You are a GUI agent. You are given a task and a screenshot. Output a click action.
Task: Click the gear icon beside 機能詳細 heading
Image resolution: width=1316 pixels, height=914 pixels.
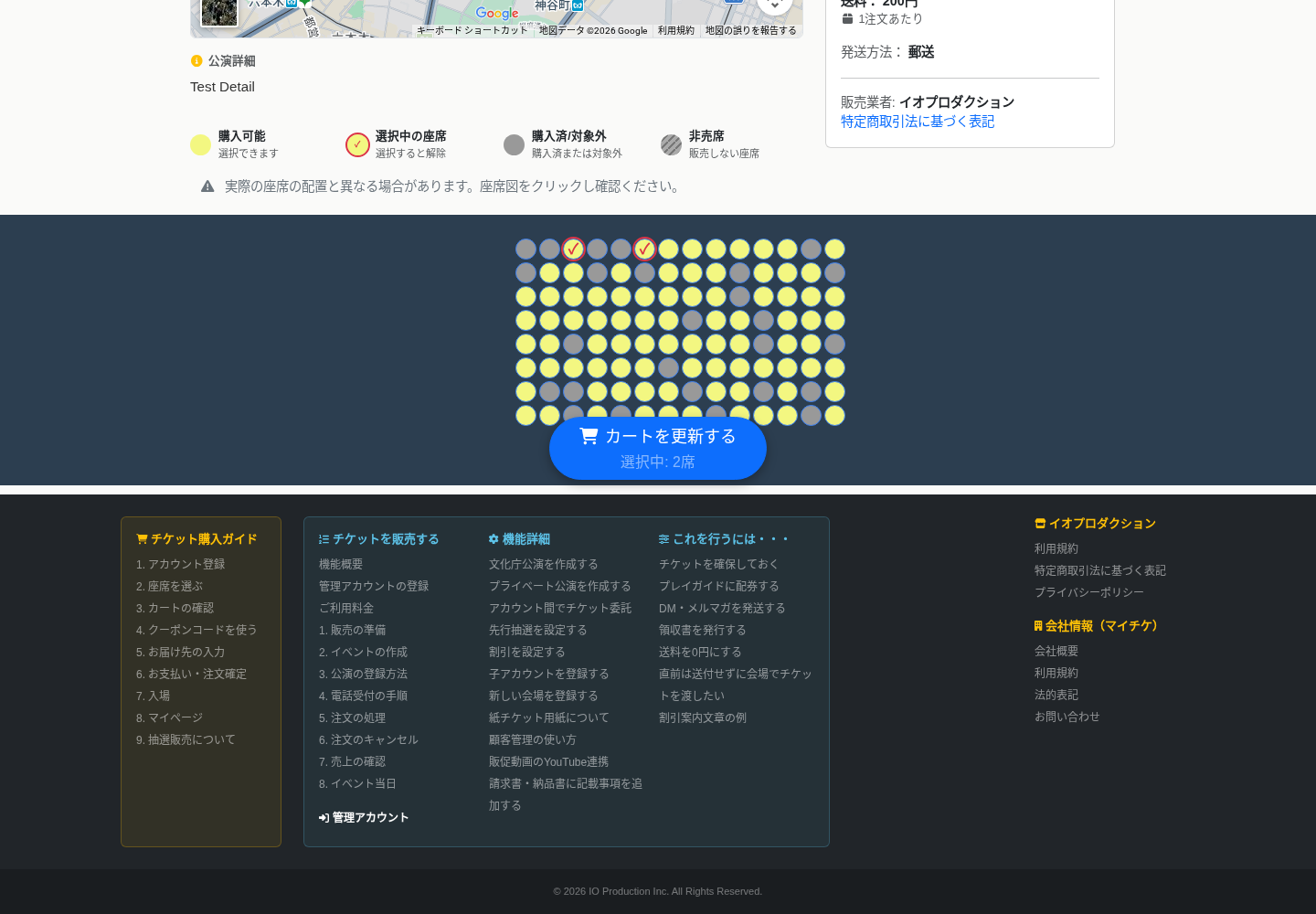click(493, 539)
